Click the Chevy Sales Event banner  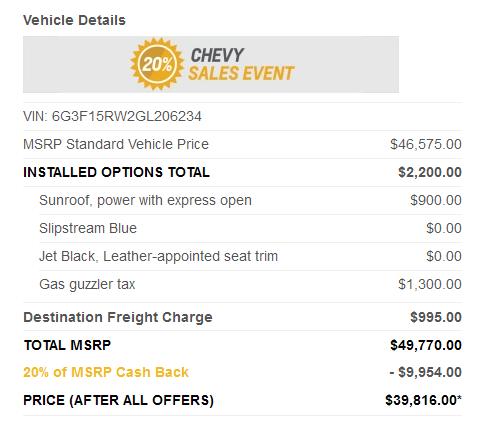[211, 64]
